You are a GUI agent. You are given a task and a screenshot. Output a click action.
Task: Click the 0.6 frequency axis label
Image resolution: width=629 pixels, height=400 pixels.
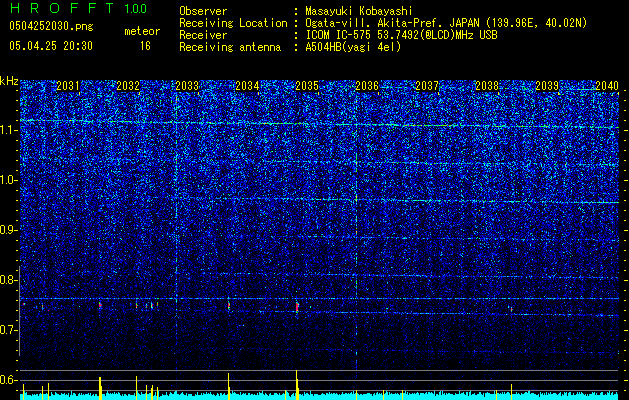point(8,380)
